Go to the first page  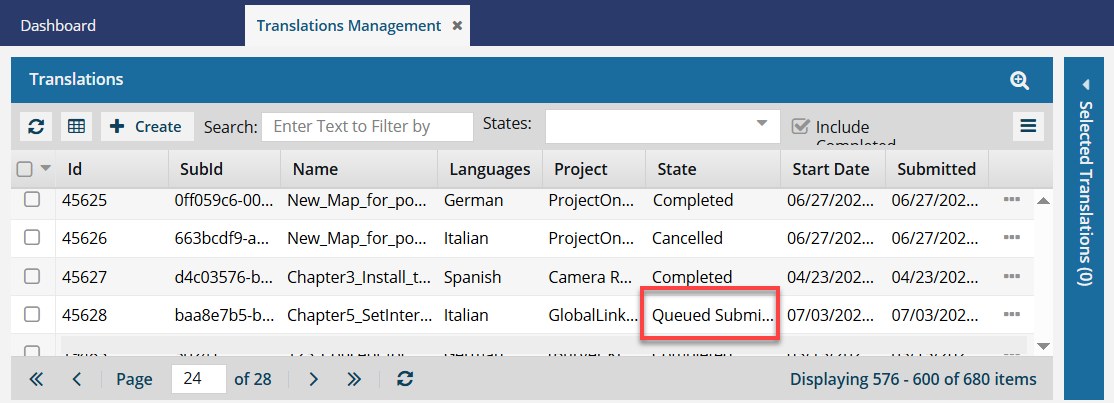[37, 379]
